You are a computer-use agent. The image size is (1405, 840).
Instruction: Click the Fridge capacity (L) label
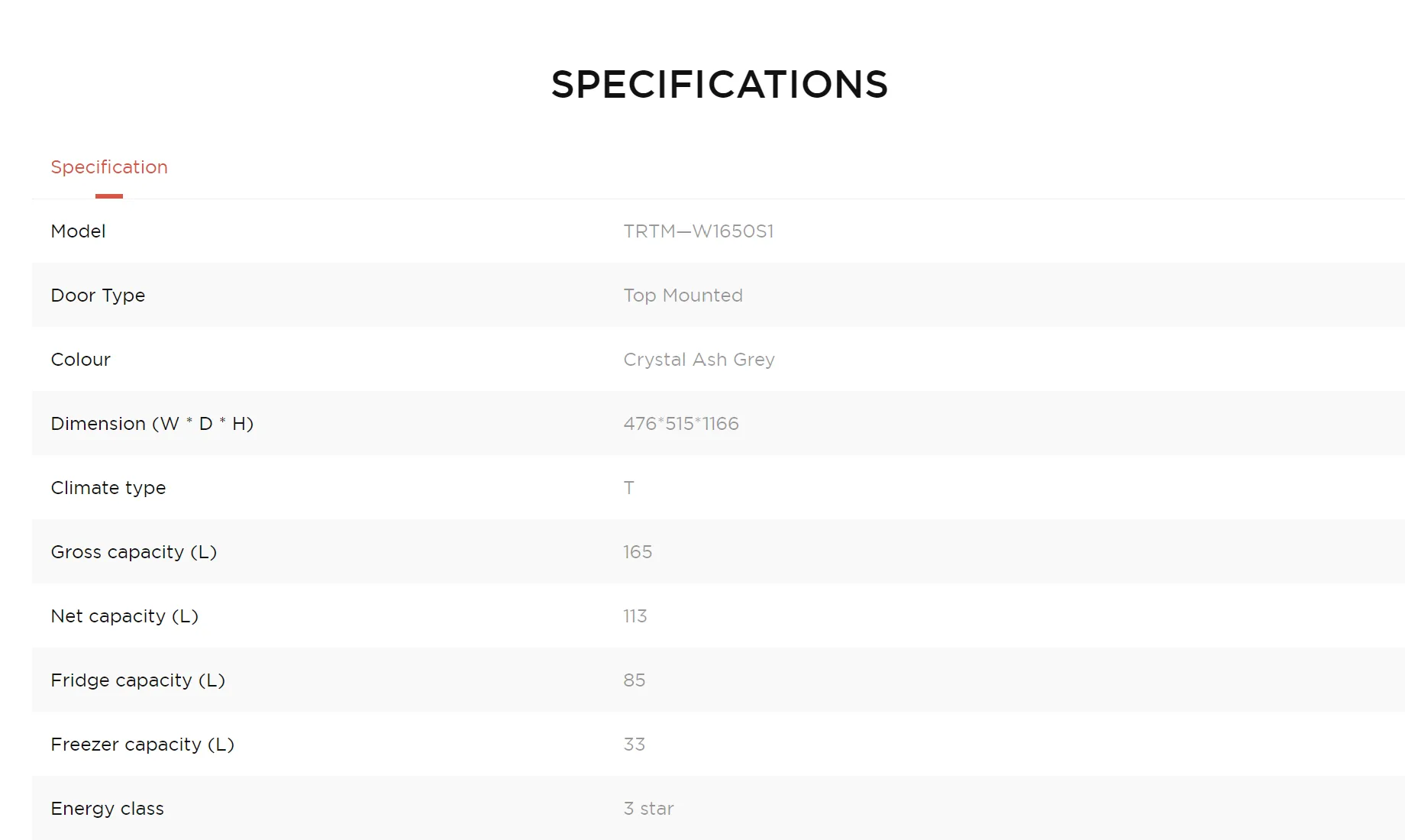[137, 680]
